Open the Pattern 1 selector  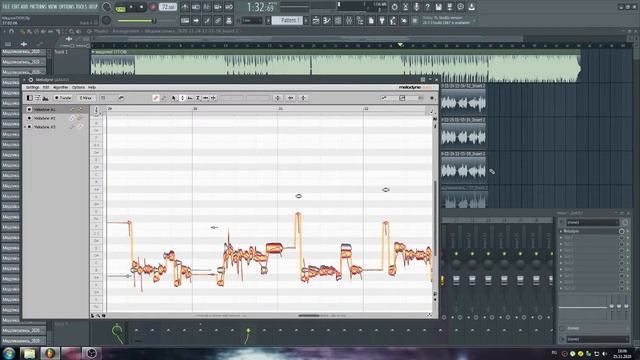[287, 20]
